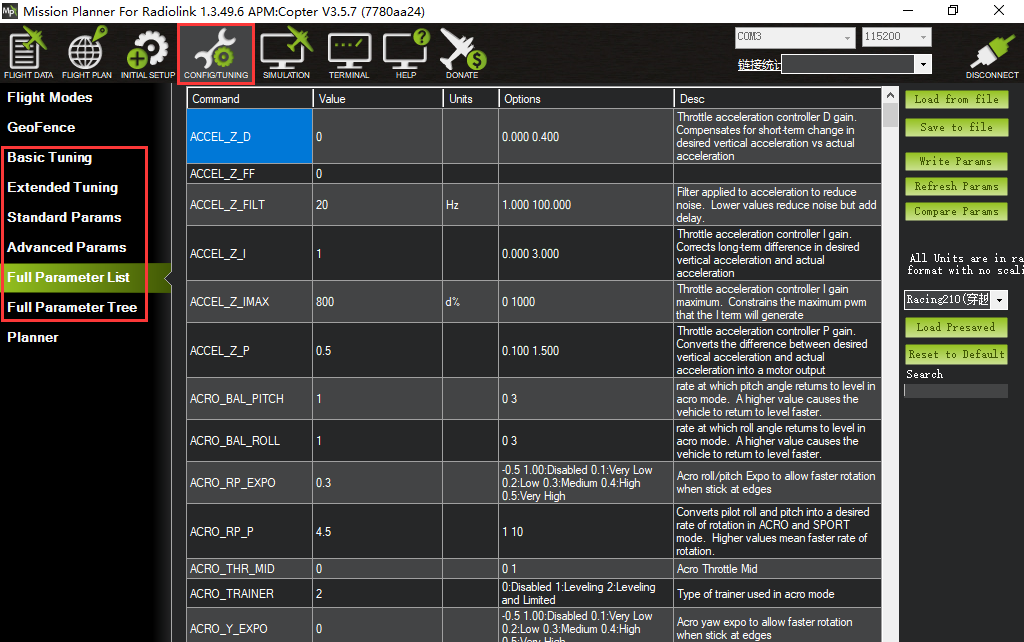1024x642 pixels.
Task: Select the ACCEL_Z_FILT value cell
Action: coord(377,204)
